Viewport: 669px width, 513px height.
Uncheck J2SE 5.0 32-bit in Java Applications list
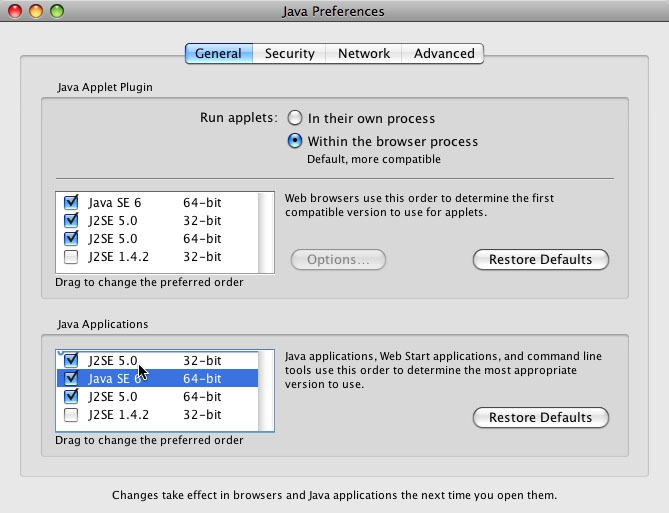(71, 360)
